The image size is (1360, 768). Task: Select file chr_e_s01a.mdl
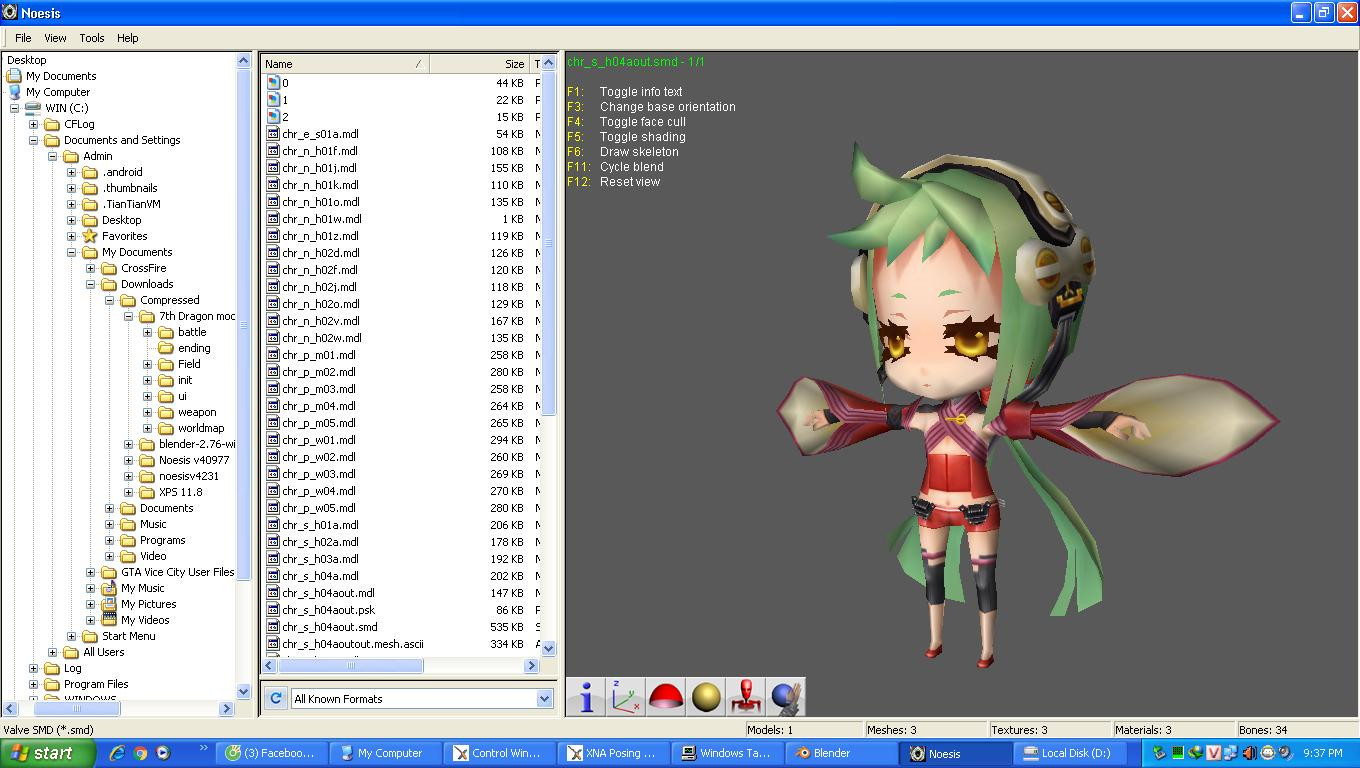(320, 134)
